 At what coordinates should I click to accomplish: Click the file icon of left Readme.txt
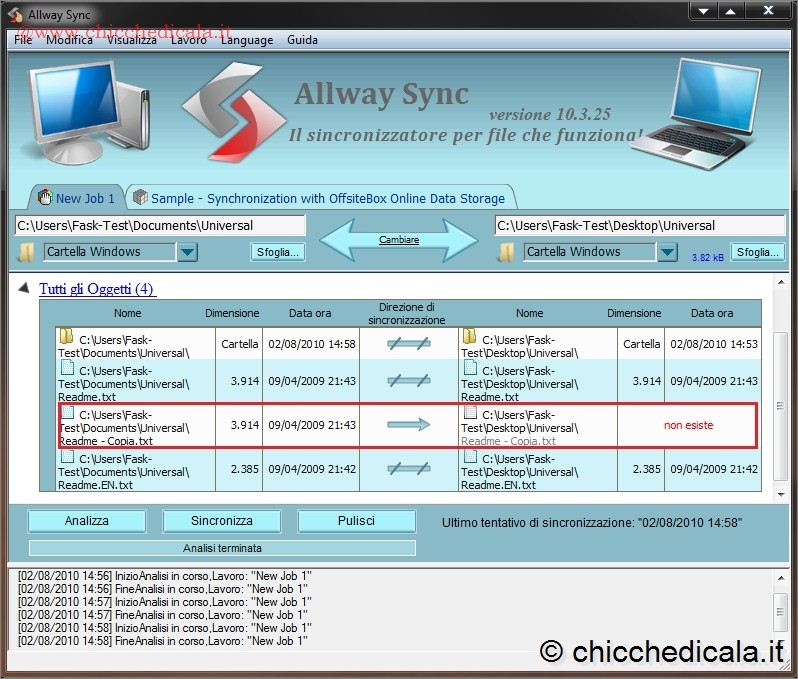(x=67, y=368)
